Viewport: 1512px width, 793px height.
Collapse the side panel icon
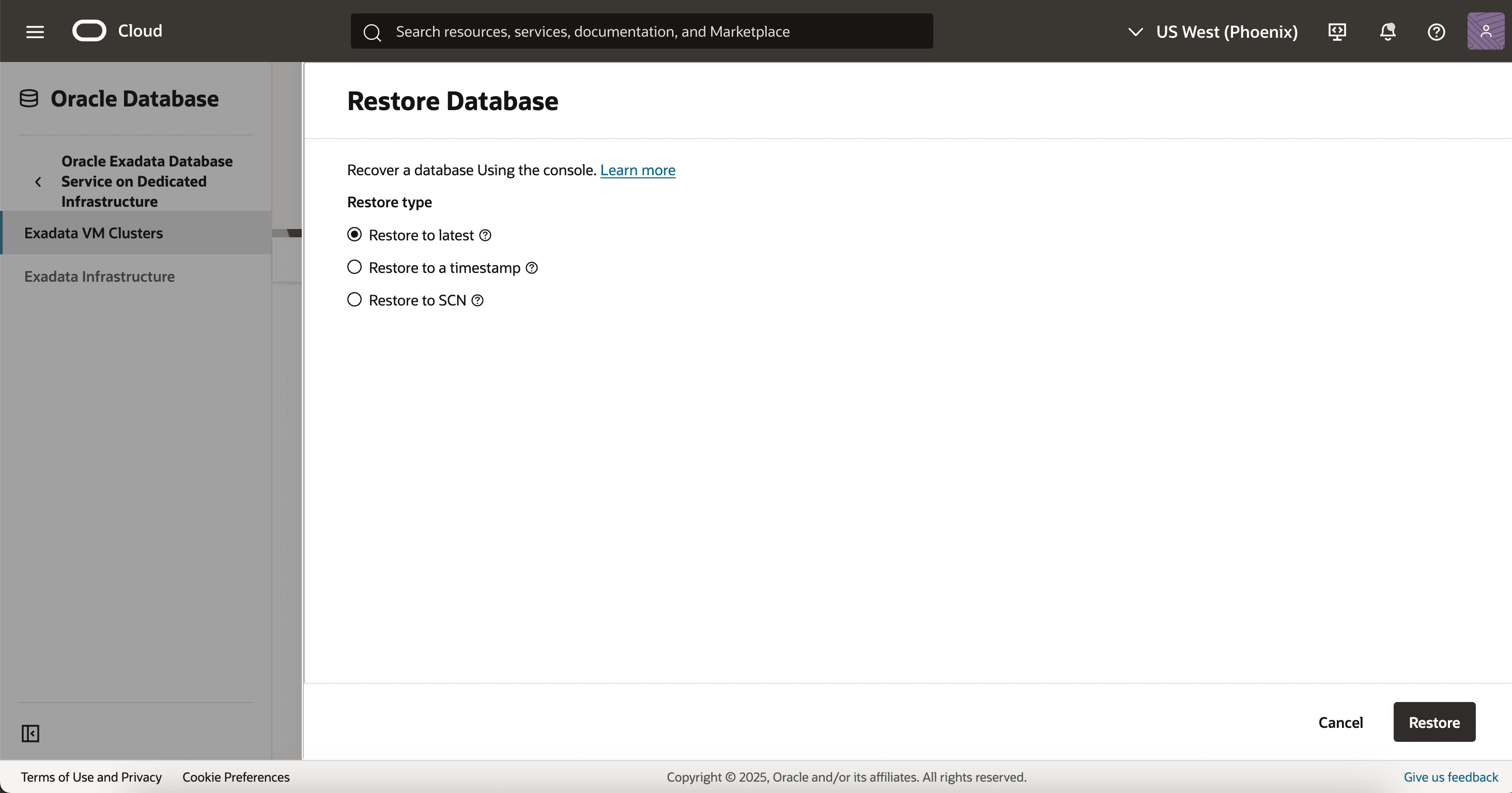click(x=30, y=733)
